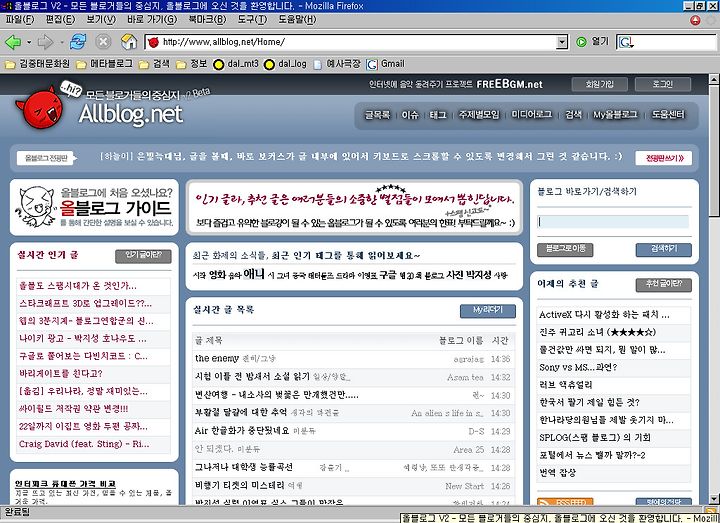720x523 pixels.
Task: Select 글목록 in site navigation
Action: [377, 115]
